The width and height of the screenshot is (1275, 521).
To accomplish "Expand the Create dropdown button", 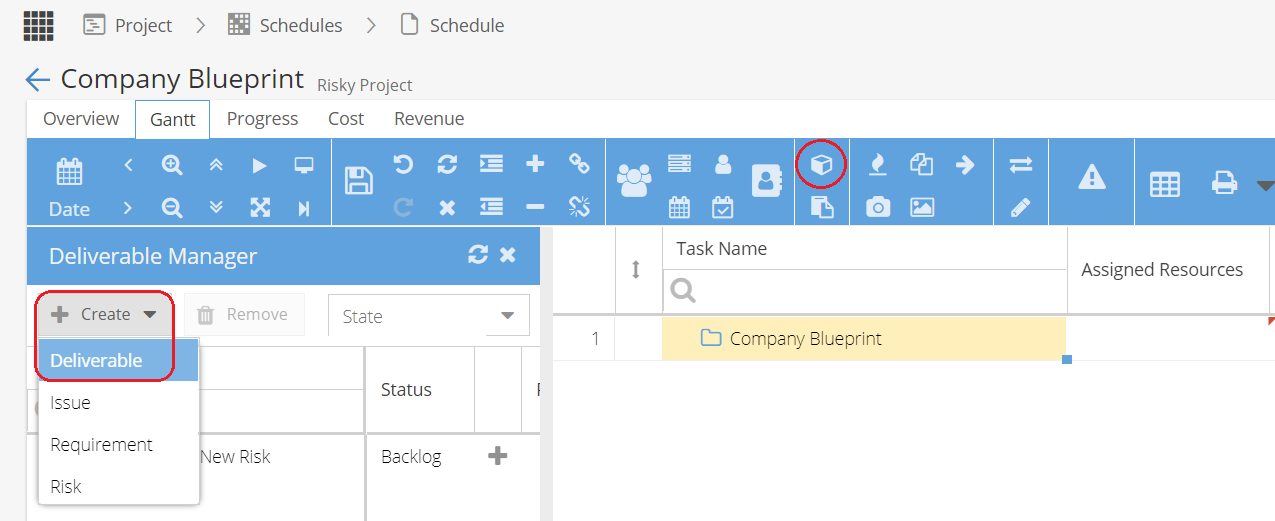I will pyautogui.click(x=105, y=314).
